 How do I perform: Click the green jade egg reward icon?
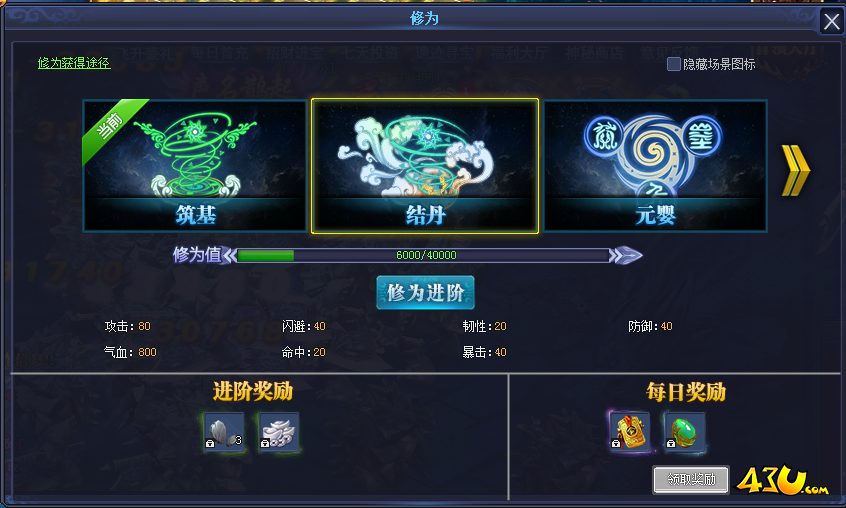coord(685,431)
